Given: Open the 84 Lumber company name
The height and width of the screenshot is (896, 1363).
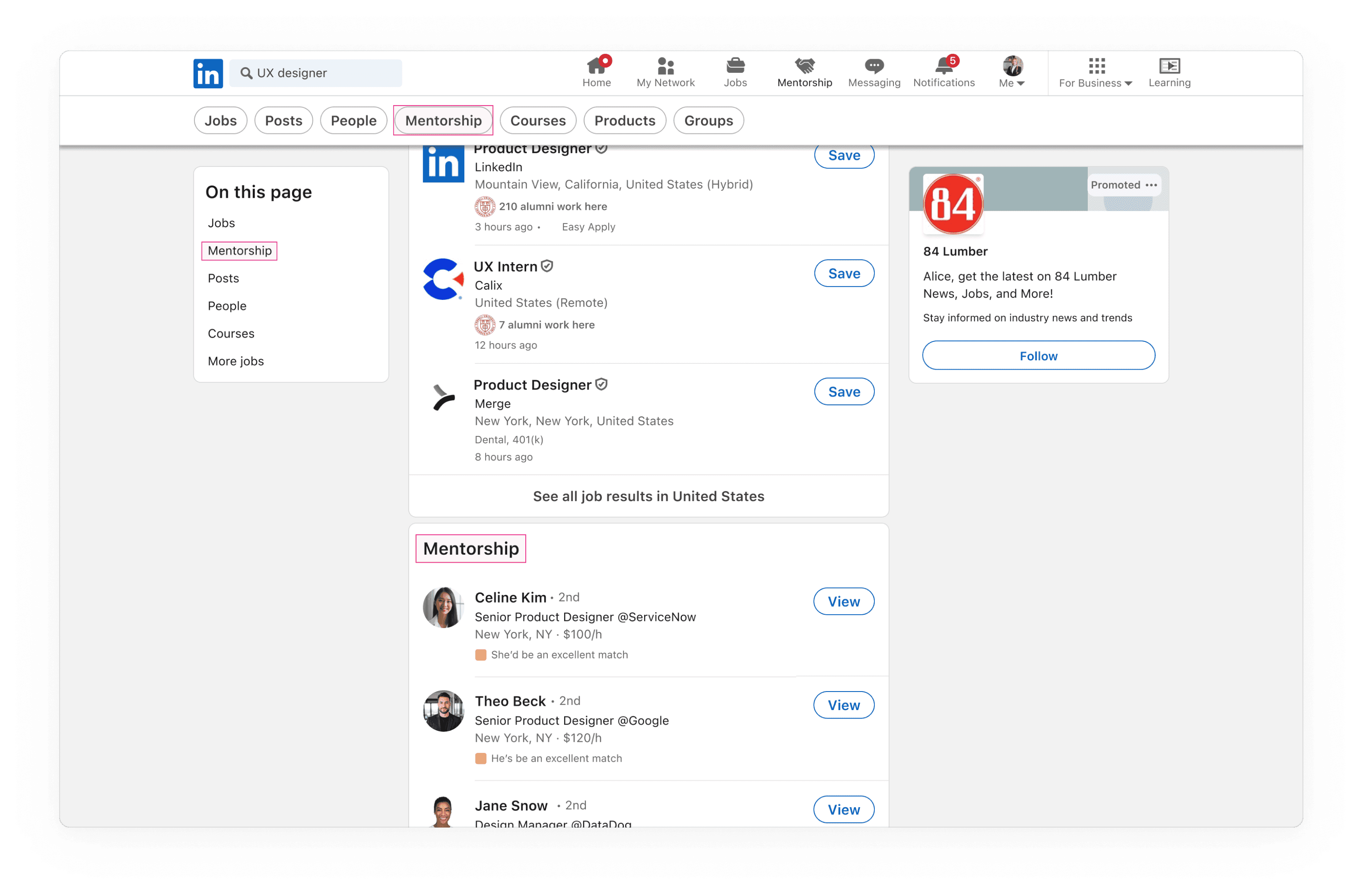Looking at the screenshot, I should tap(955, 251).
